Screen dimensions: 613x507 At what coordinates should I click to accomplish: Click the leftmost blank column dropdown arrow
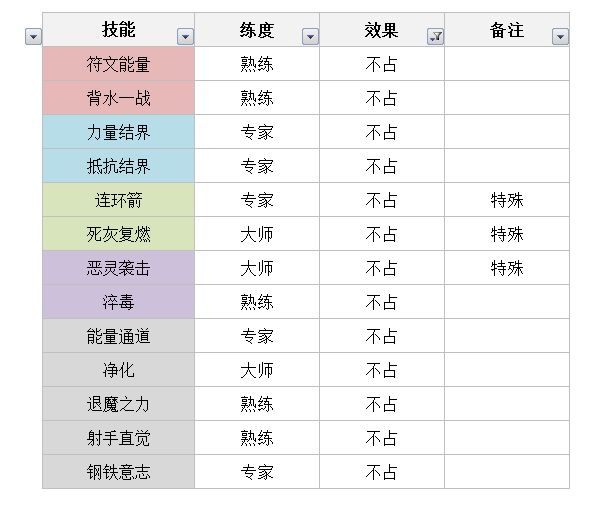click(33, 37)
